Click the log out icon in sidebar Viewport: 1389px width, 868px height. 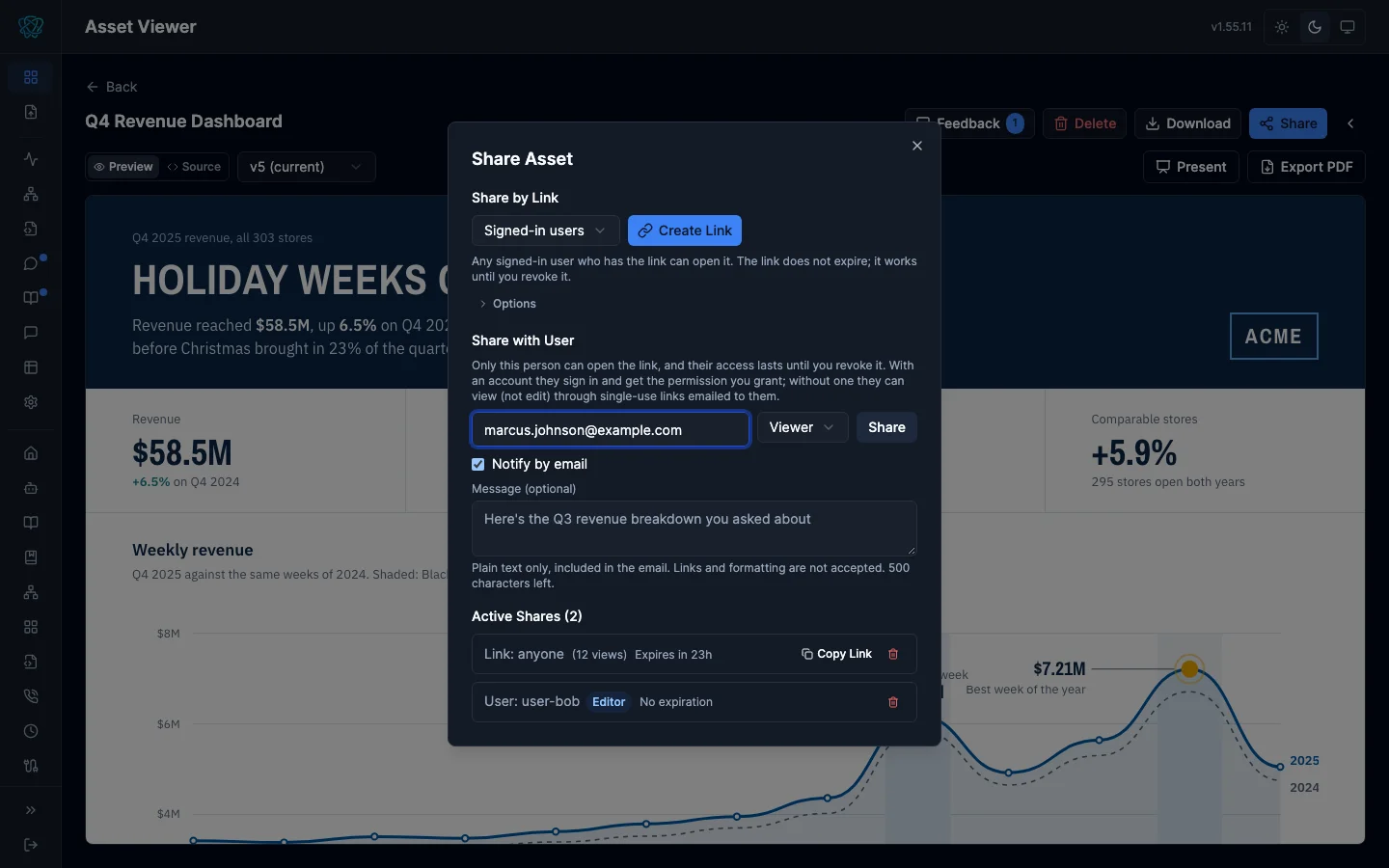31,845
